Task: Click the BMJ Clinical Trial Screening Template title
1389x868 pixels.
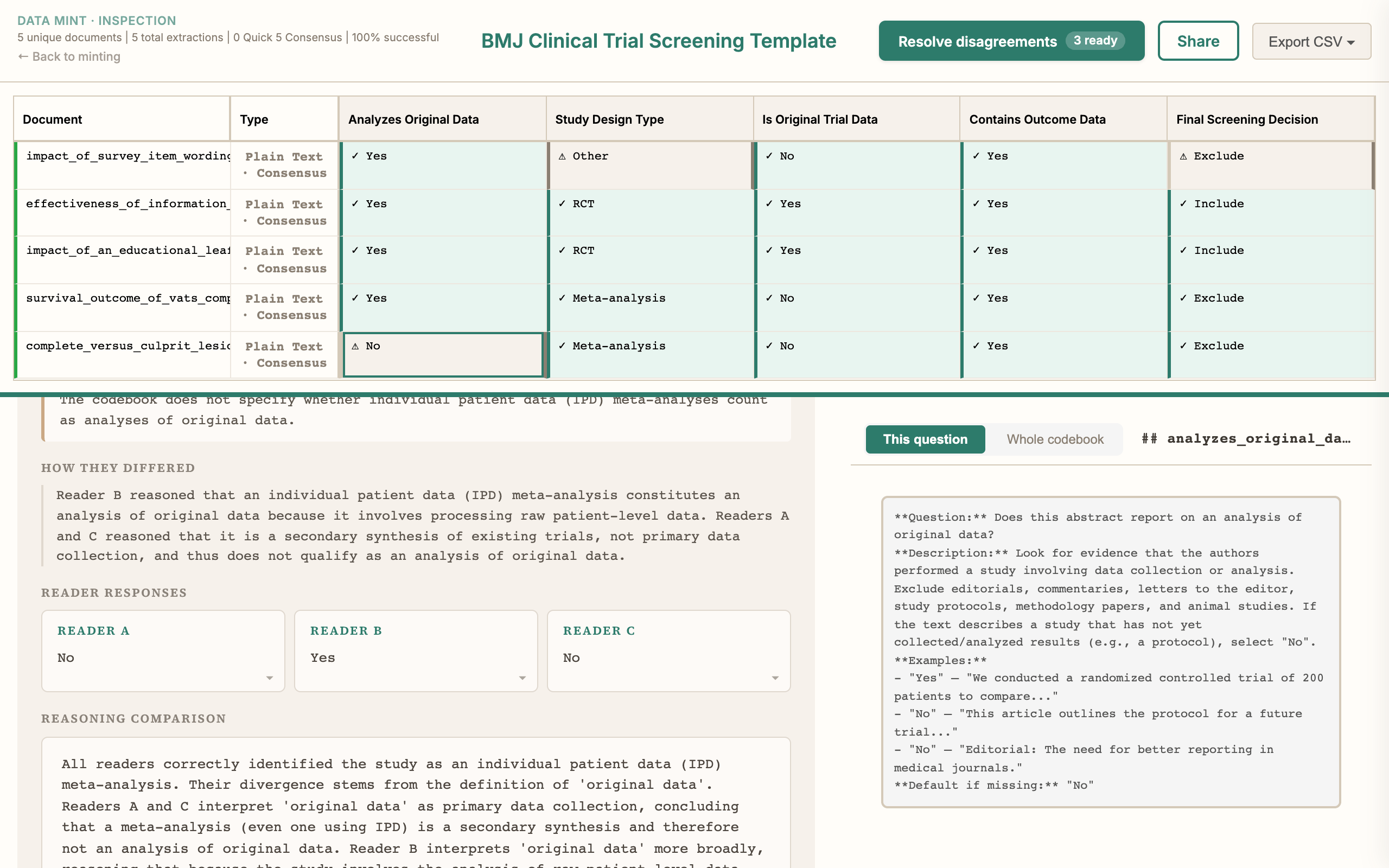Action: (658, 41)
